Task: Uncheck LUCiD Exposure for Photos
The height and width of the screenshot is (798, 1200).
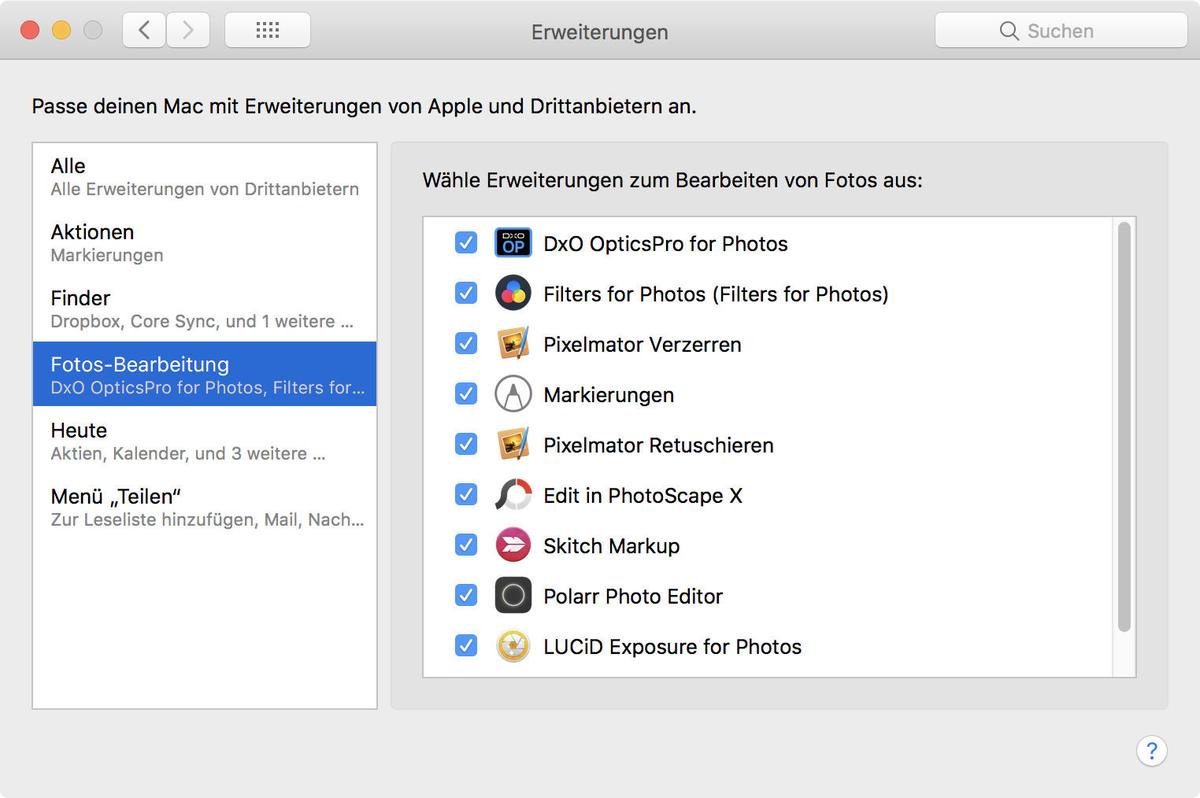Action: point(466,646)
